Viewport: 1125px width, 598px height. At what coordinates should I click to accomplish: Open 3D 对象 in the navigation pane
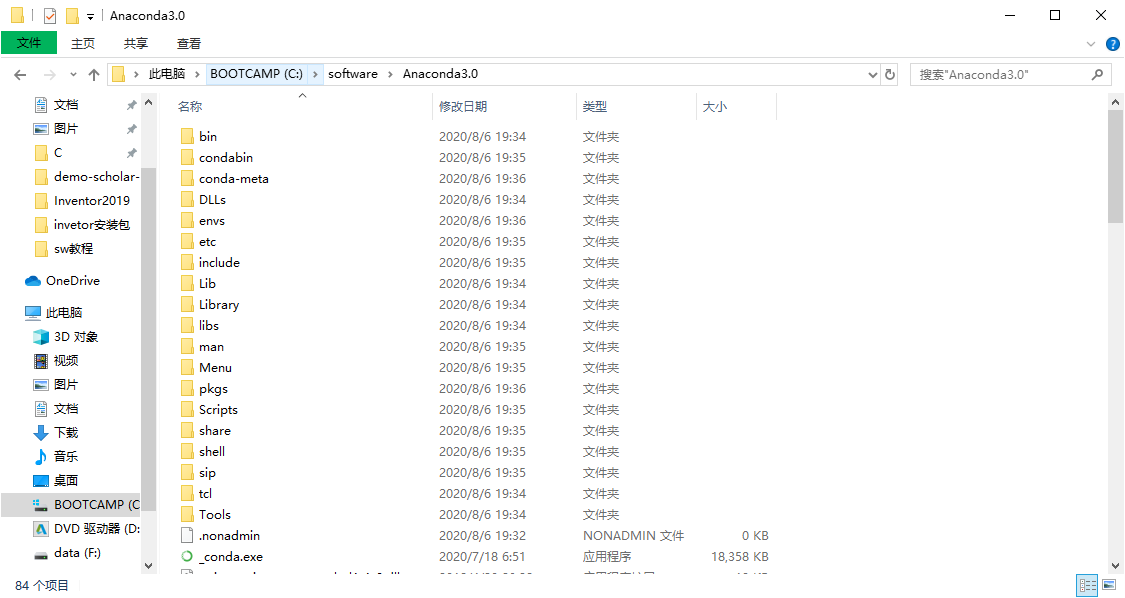[x=76, y=337]
